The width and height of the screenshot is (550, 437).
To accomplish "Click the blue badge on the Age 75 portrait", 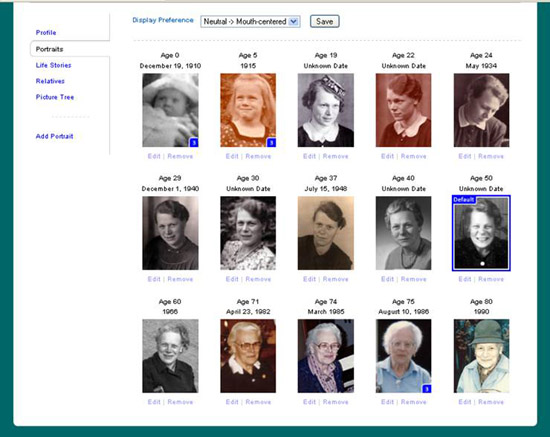I will coord(427,389).
